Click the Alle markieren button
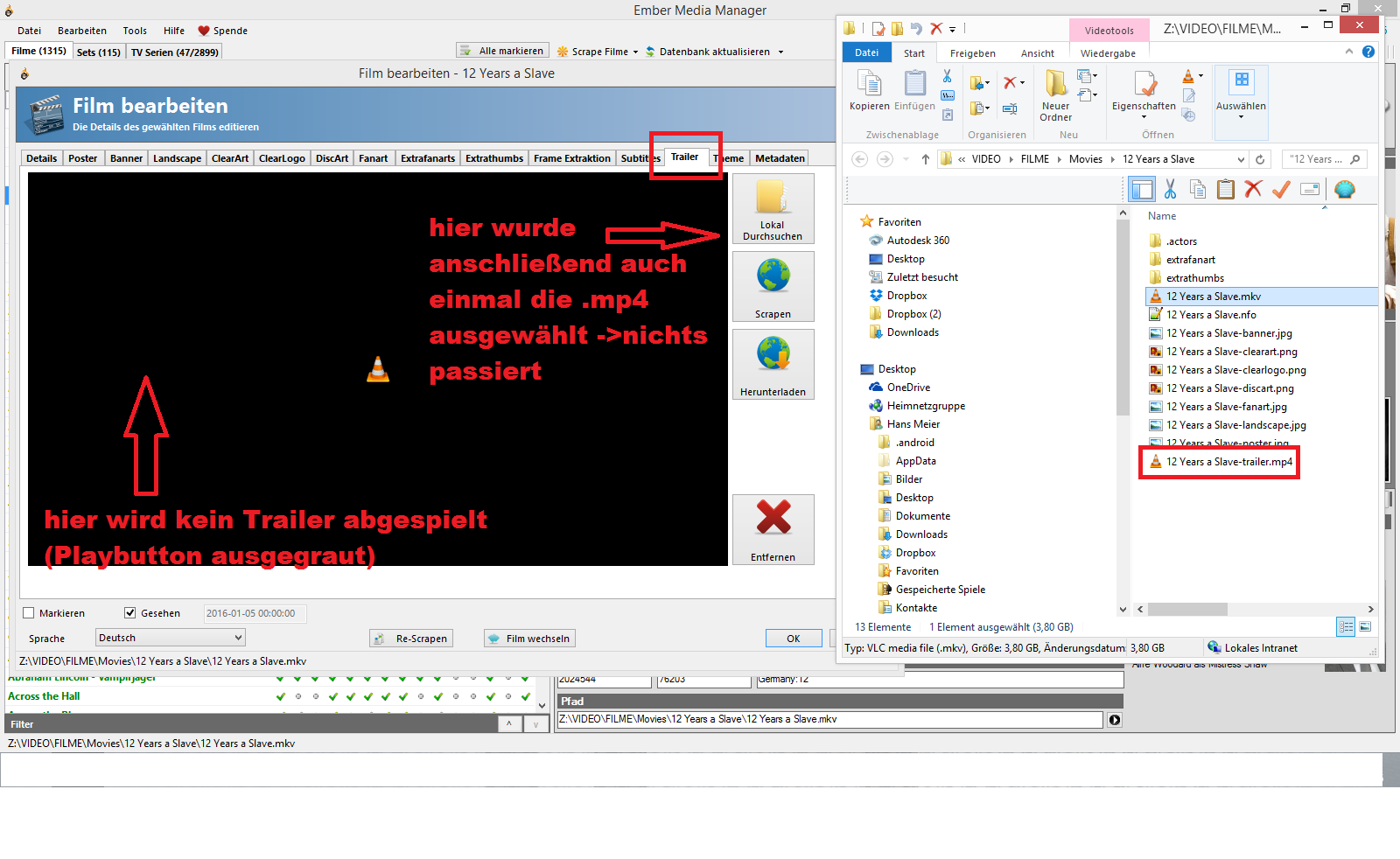This screenshot has width=1400, height=859. coord(502,51)
